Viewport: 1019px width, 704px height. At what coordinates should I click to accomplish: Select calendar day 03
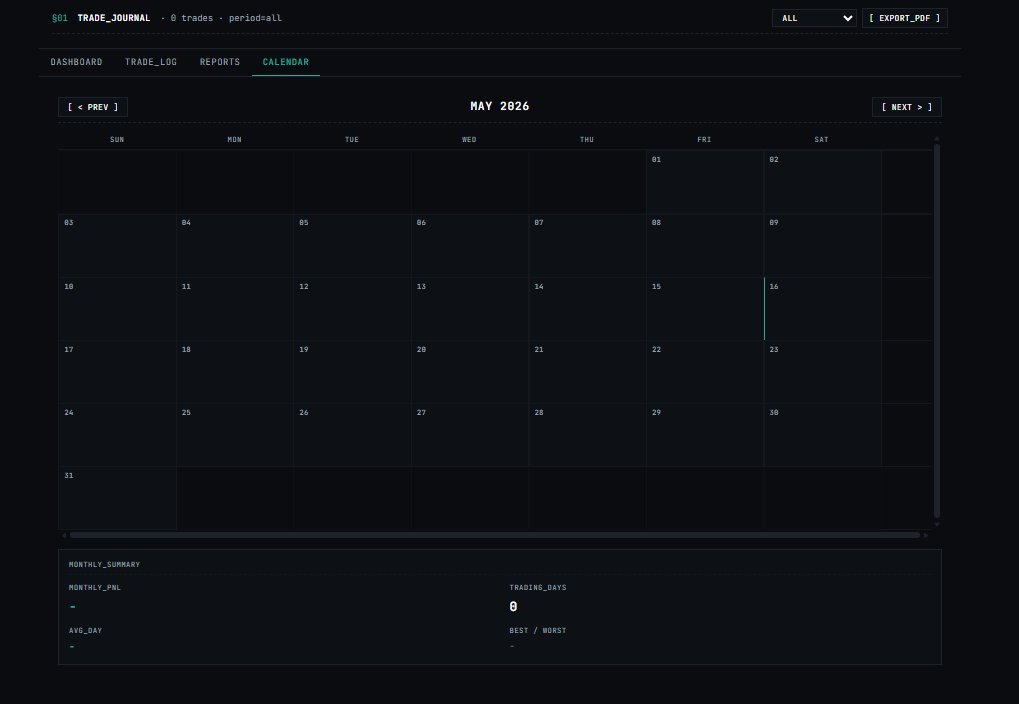pyautogui.click(x=117, y=246)
